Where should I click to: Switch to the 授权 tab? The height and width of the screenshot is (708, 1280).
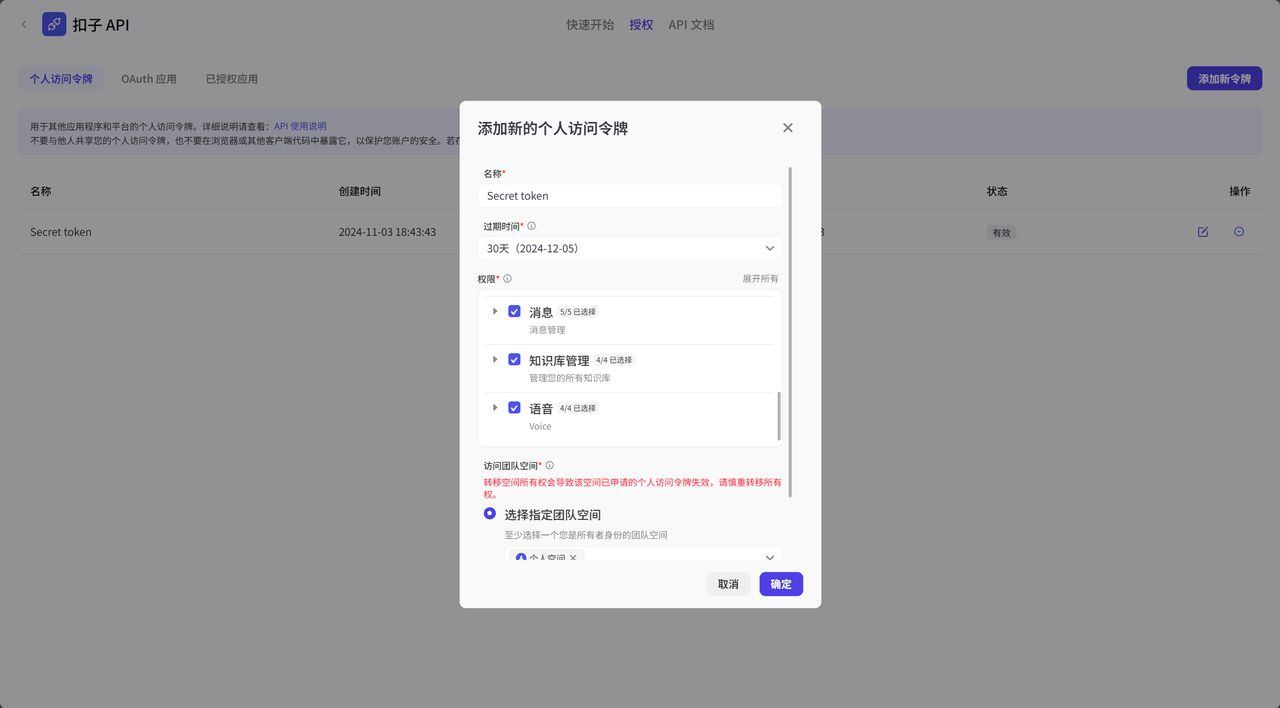pyautogui.click(x=641, y=25)
